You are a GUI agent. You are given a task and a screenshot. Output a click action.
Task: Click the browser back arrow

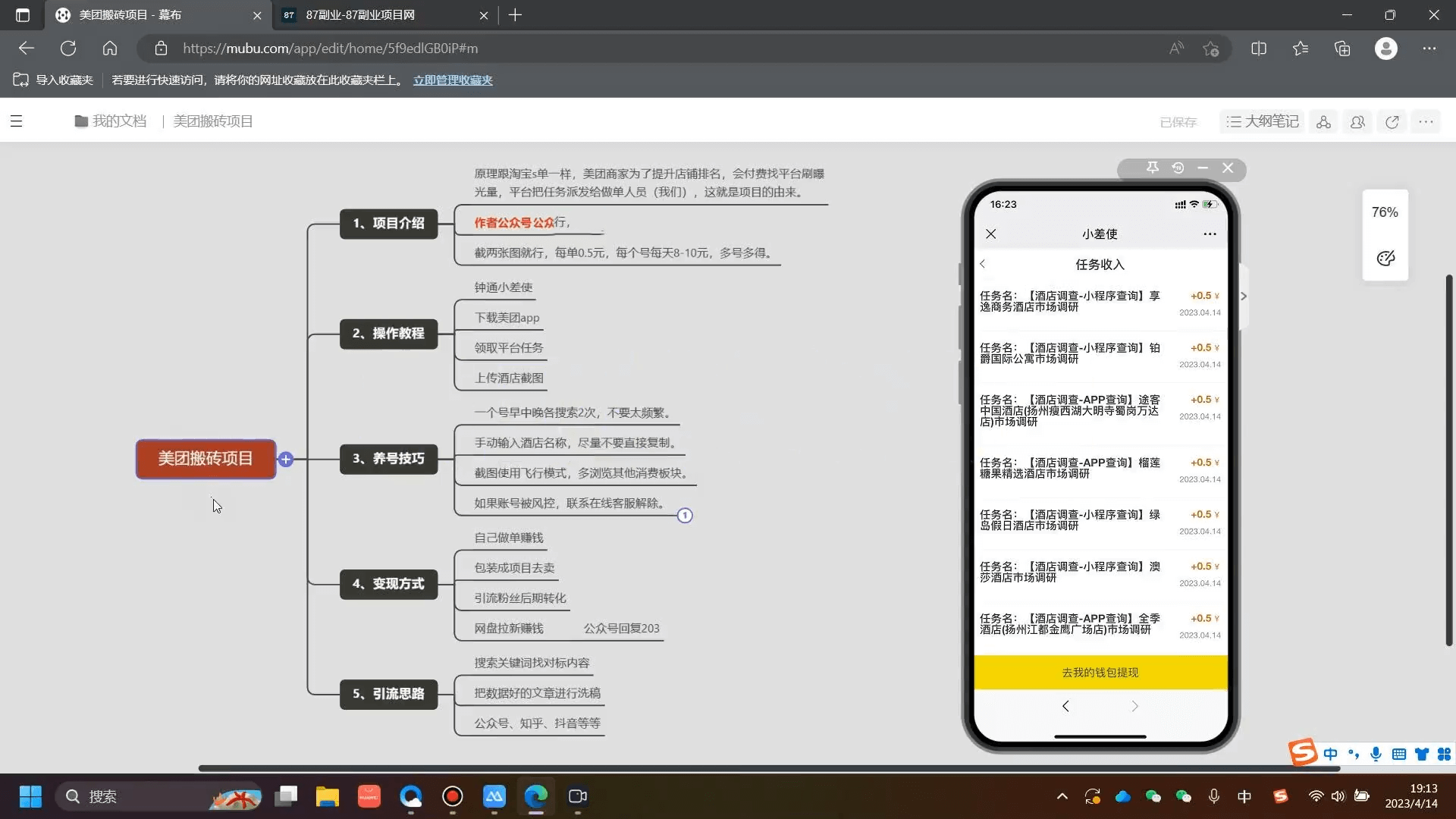(27, 49)
